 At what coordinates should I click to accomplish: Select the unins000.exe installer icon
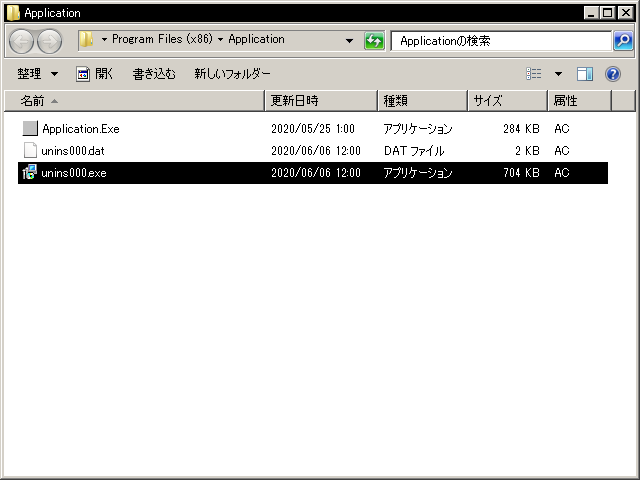(29, 173)
